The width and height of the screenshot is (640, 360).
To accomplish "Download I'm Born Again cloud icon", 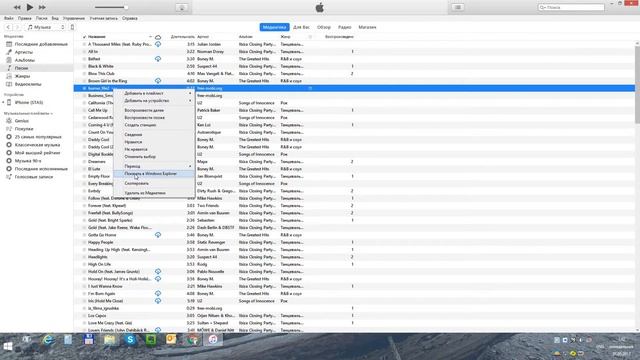I will pos(158,293).
